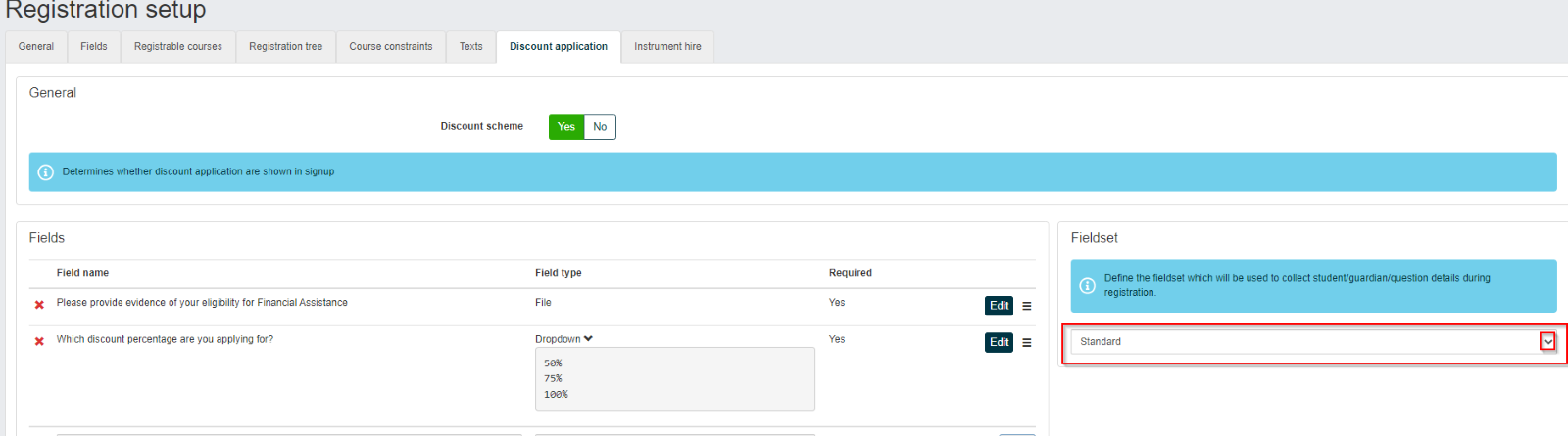
Task: Click reorder handle for Financial Assistance evidence field
Action: coord(1027,306)
